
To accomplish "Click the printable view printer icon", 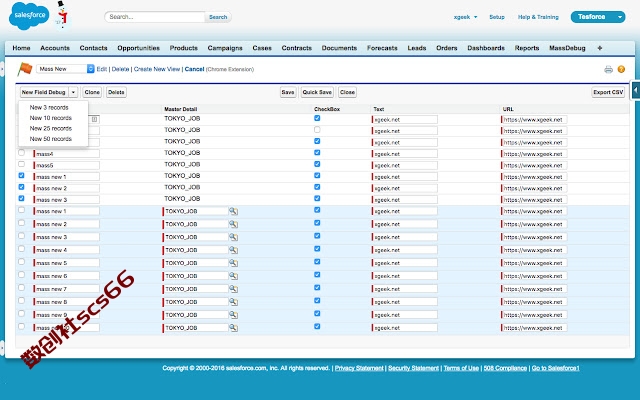I will pyautogui.click(x=608, y=69).
